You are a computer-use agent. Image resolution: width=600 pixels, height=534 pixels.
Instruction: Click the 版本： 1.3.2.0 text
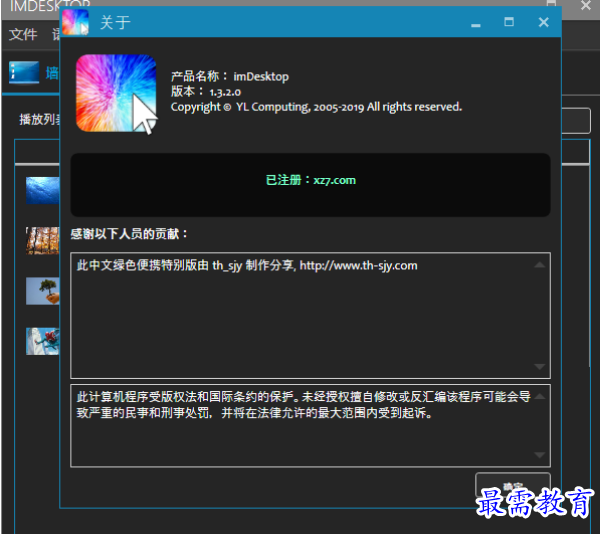click(x=206, y=91)
